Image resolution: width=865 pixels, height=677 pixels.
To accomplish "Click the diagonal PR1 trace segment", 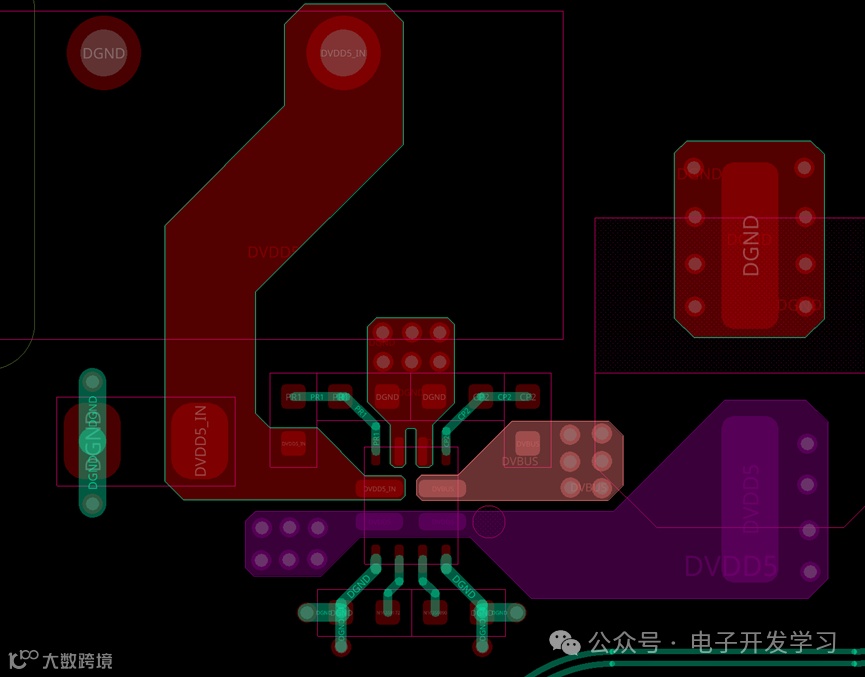I will click(360, 411).
